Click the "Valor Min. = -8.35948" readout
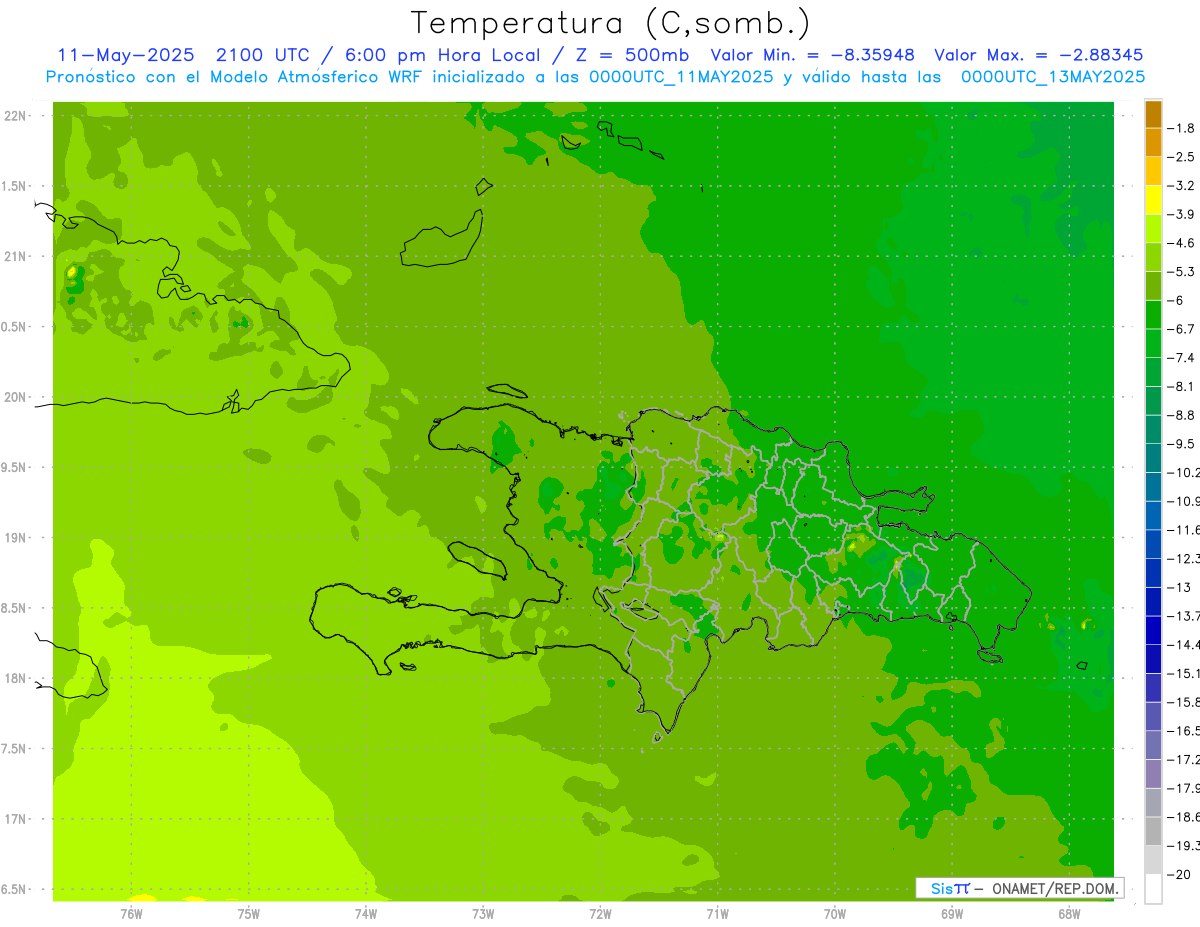The width and height of the screenshot is (1200, 927). pos(812,55)
